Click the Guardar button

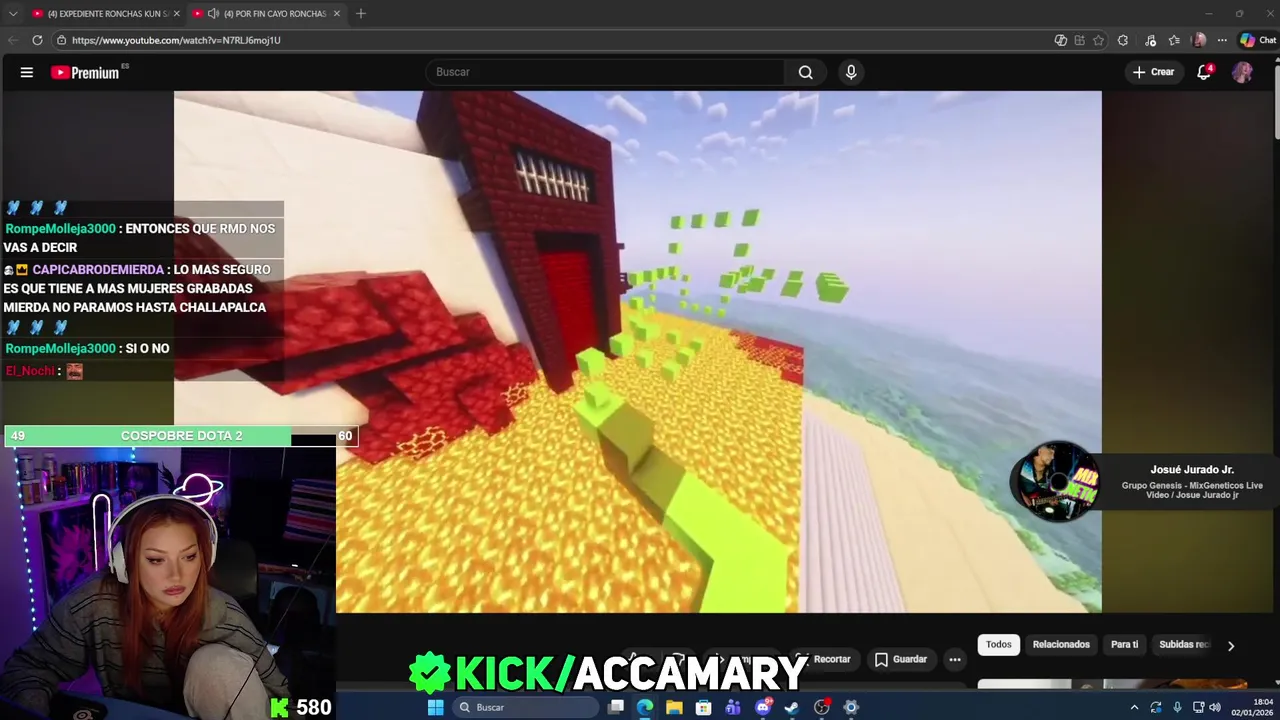900,659
